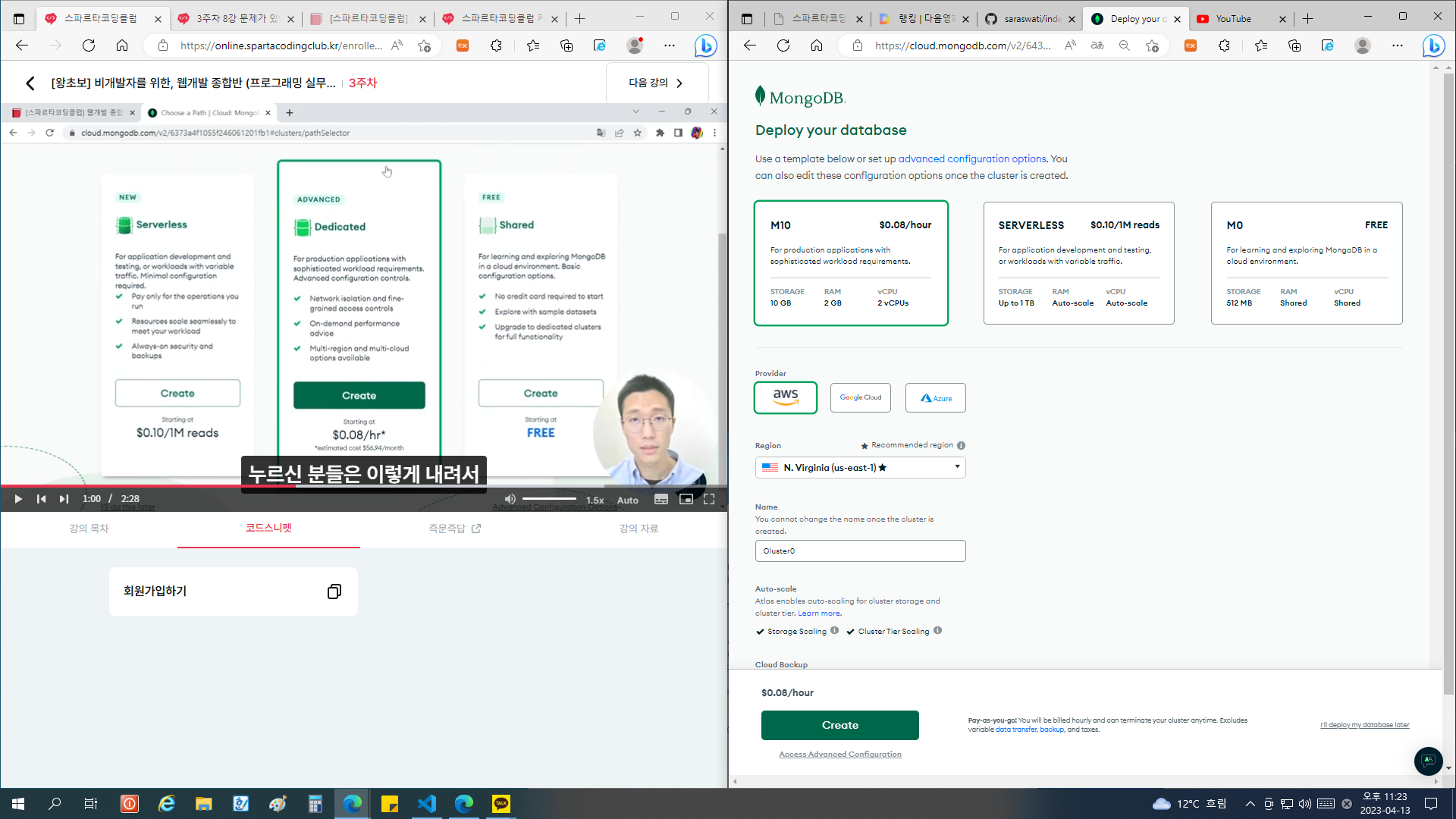Show Recommended region info tooltip

[961, 446]
